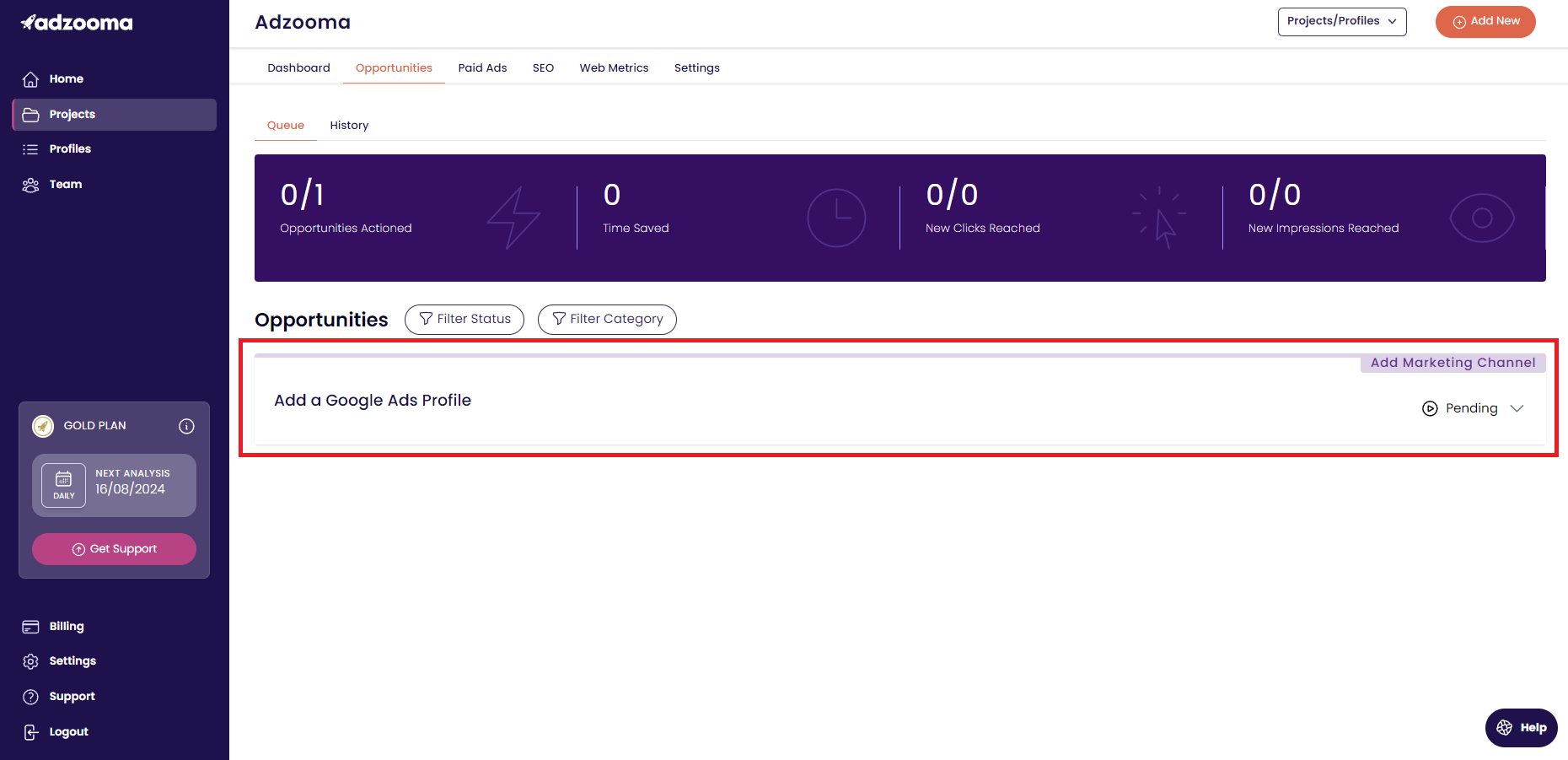
Task: Open the Help chat button
Action: point(1521,728)
